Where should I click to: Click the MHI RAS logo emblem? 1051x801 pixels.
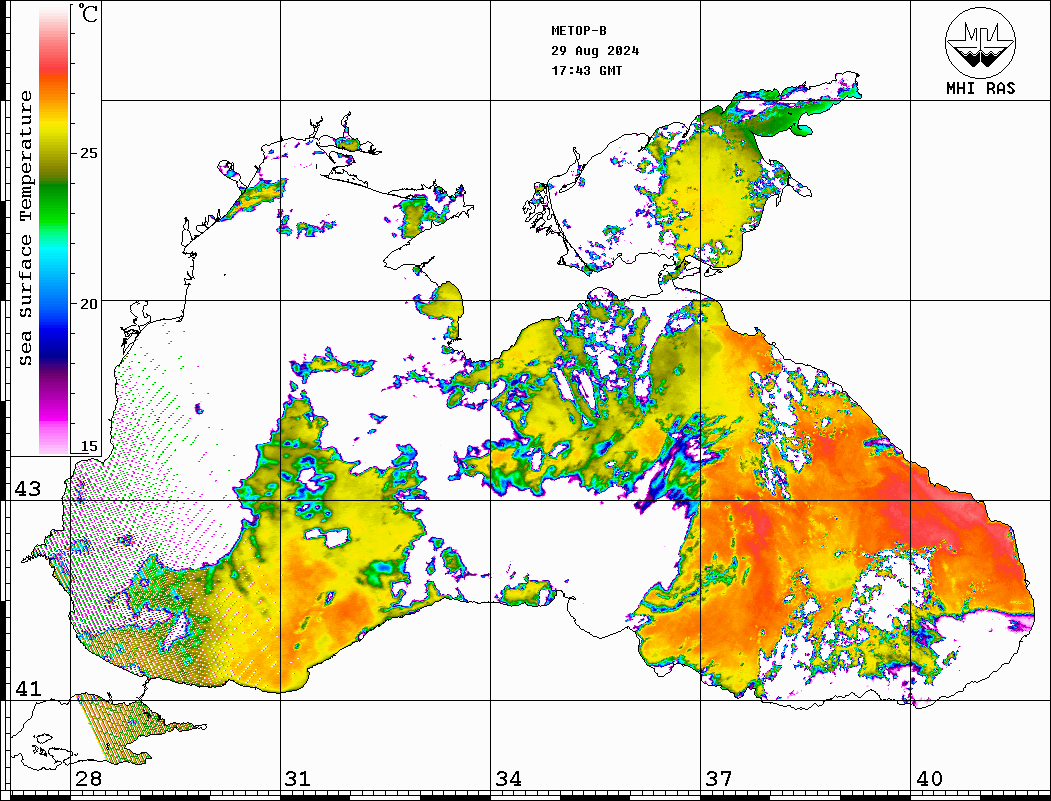(980, 42)
